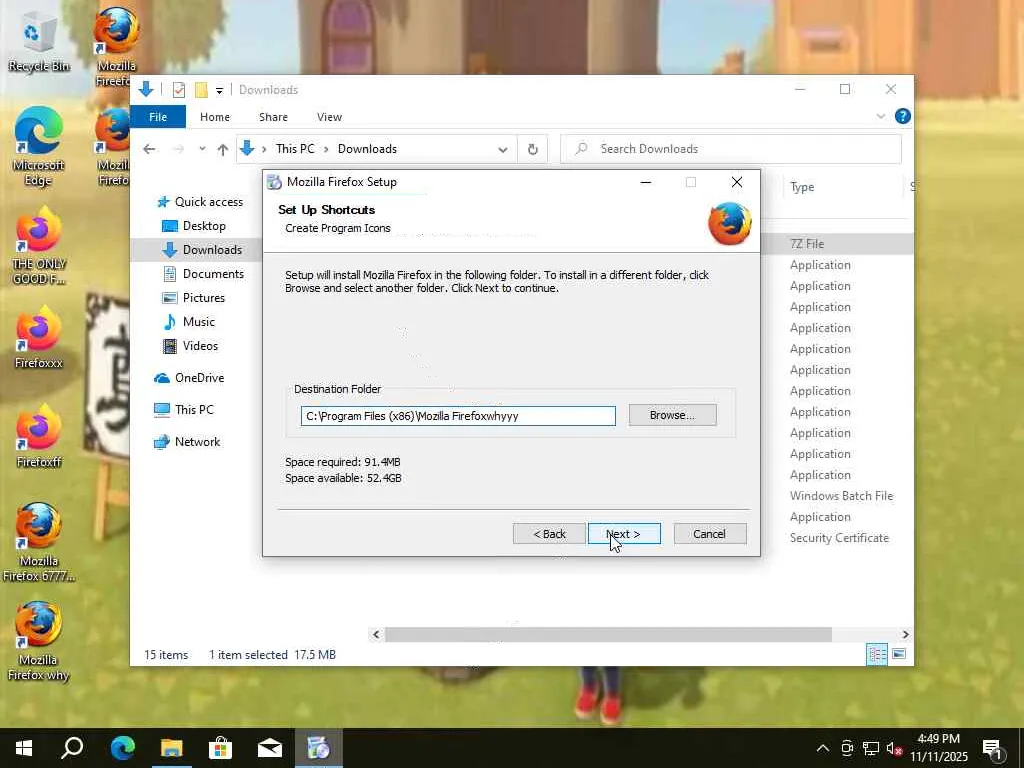Screen dimensions: 1024x768
Task: Click Explorer help question mark icon
Action: coord(903,116)
